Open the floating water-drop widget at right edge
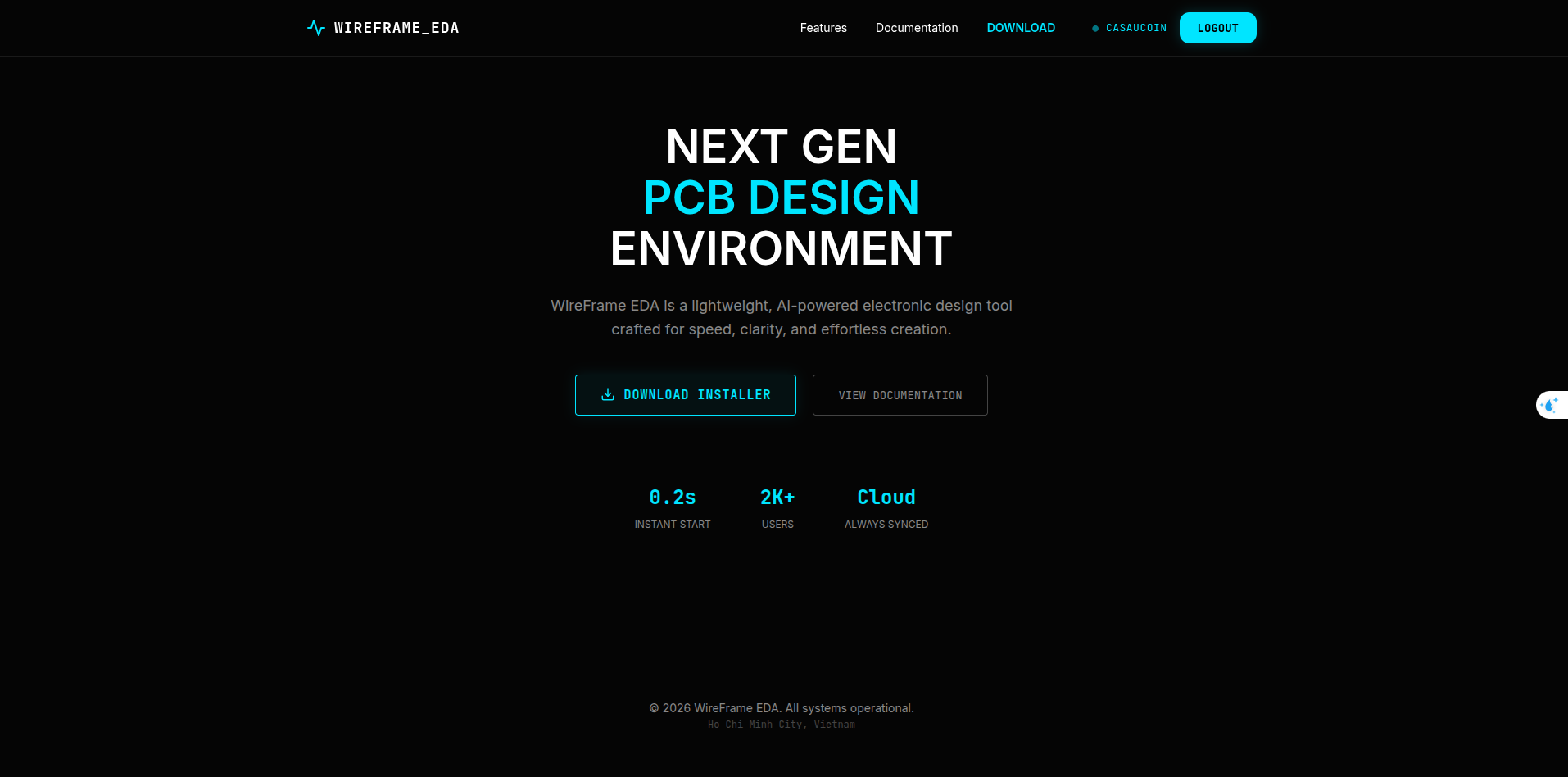 click(1551, 405)
